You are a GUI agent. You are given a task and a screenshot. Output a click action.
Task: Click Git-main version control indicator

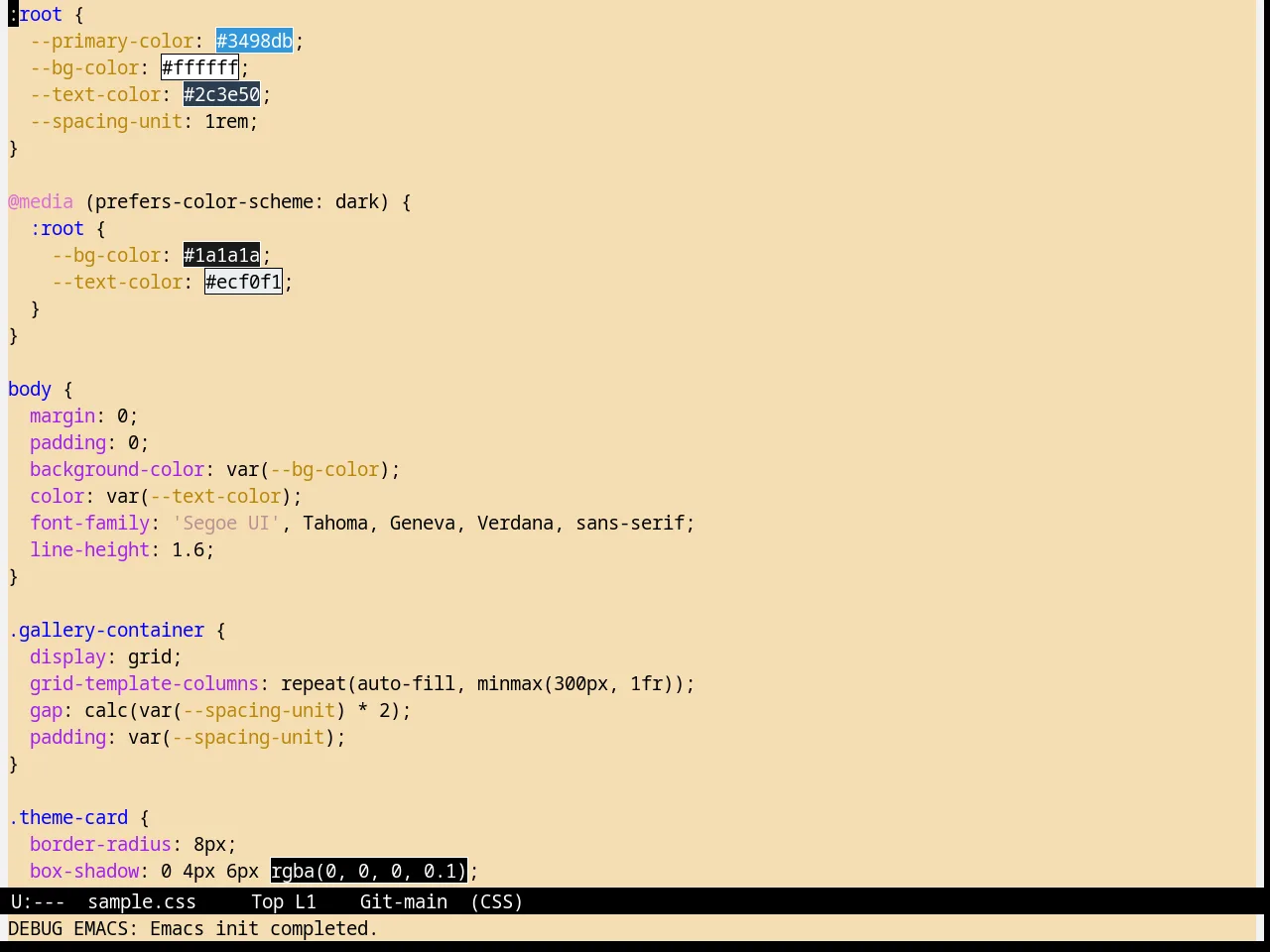403,901
